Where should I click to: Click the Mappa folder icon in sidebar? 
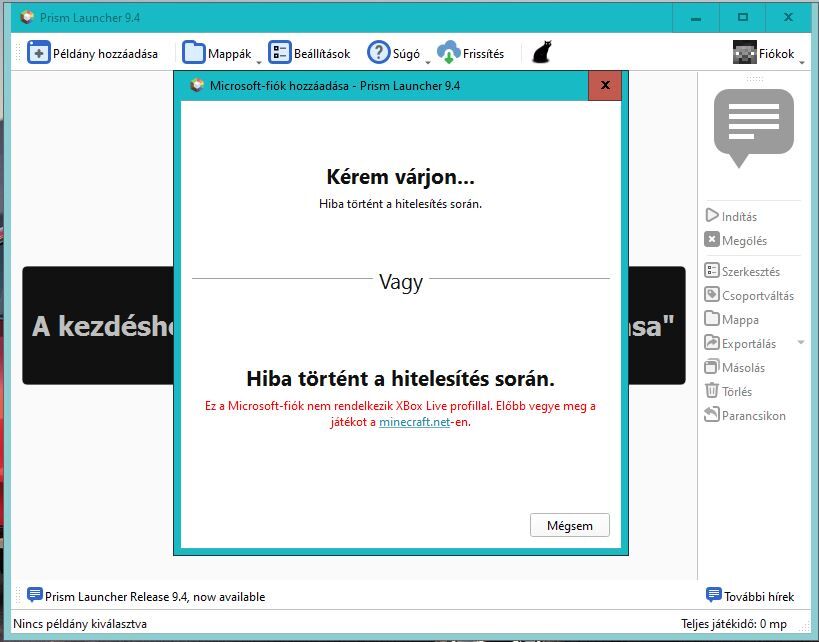[x=711, y=318]
